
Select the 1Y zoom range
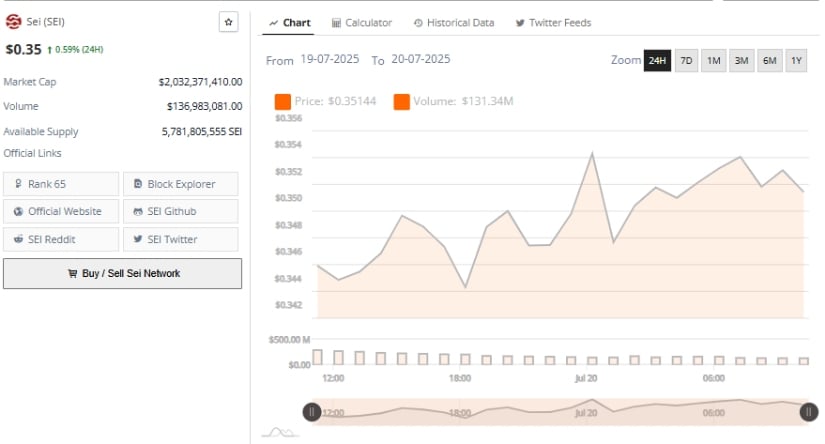tap(796, 60)
